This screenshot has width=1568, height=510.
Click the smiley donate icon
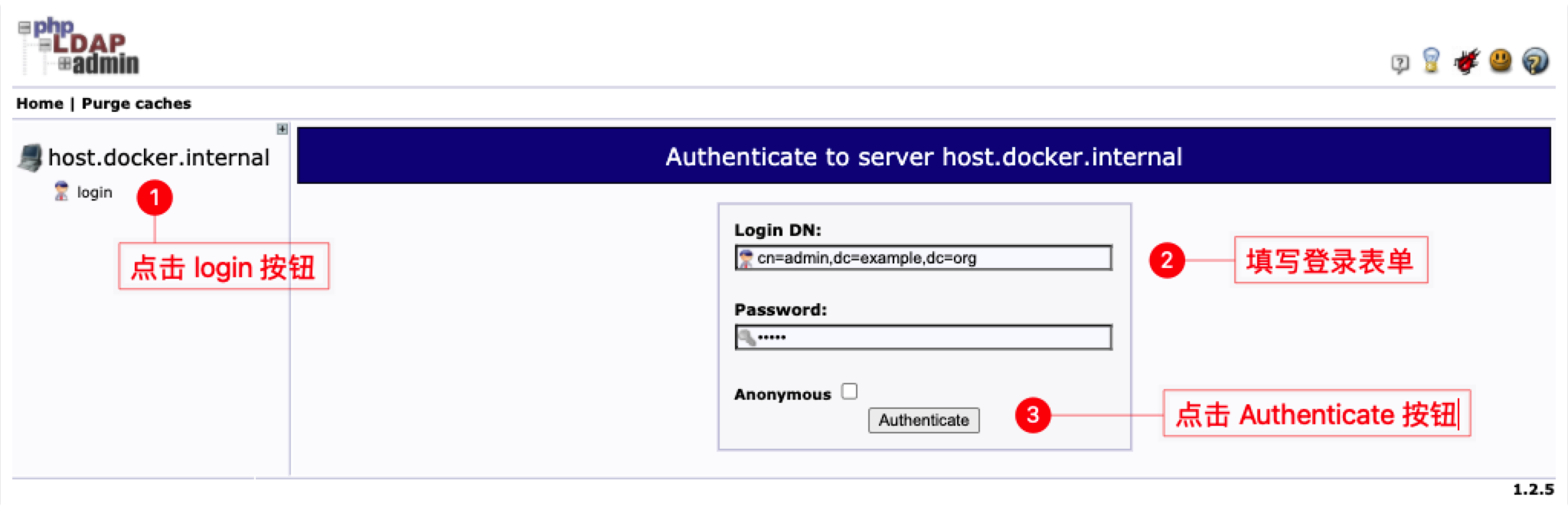pos(1501,60)
